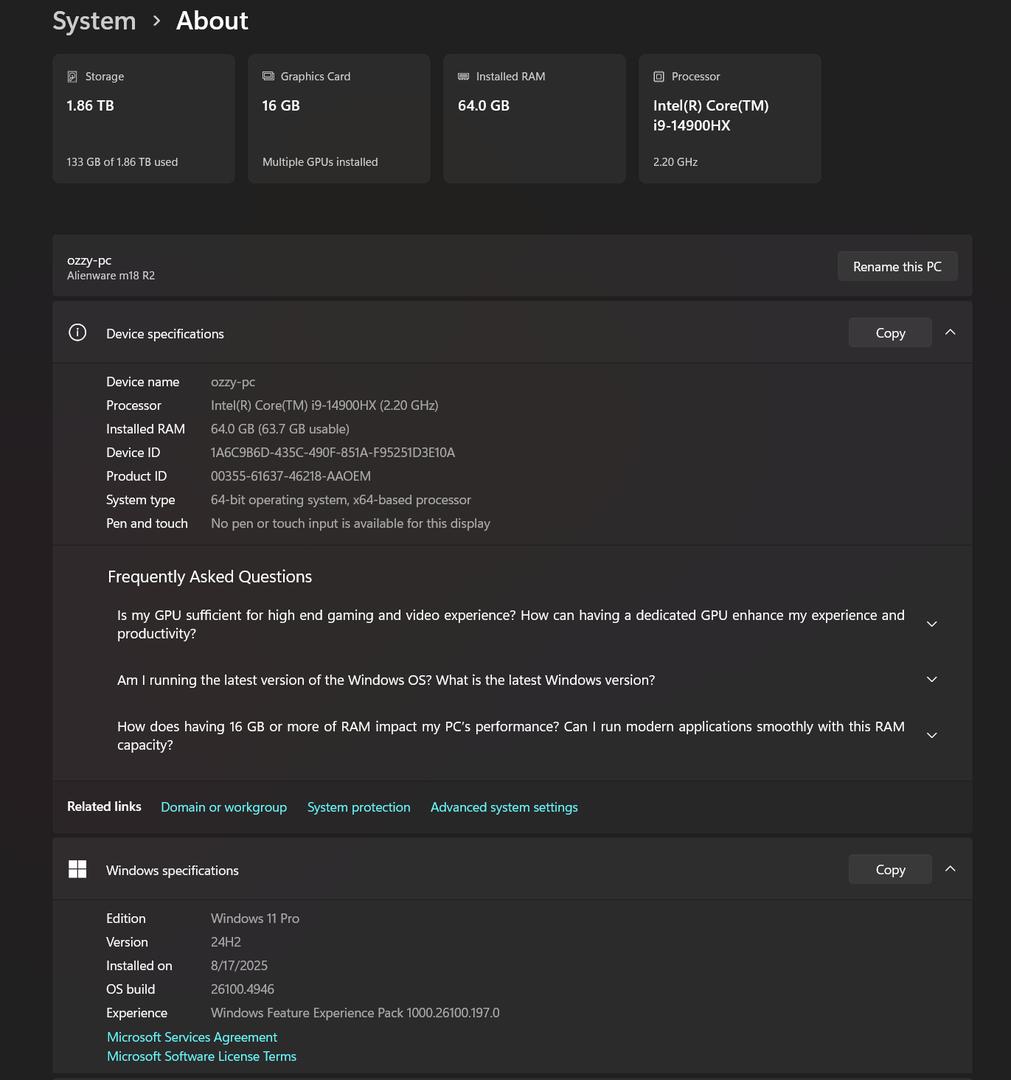
Task: Open Microsoft Services Agreement link
Action: click(192, 1037)
